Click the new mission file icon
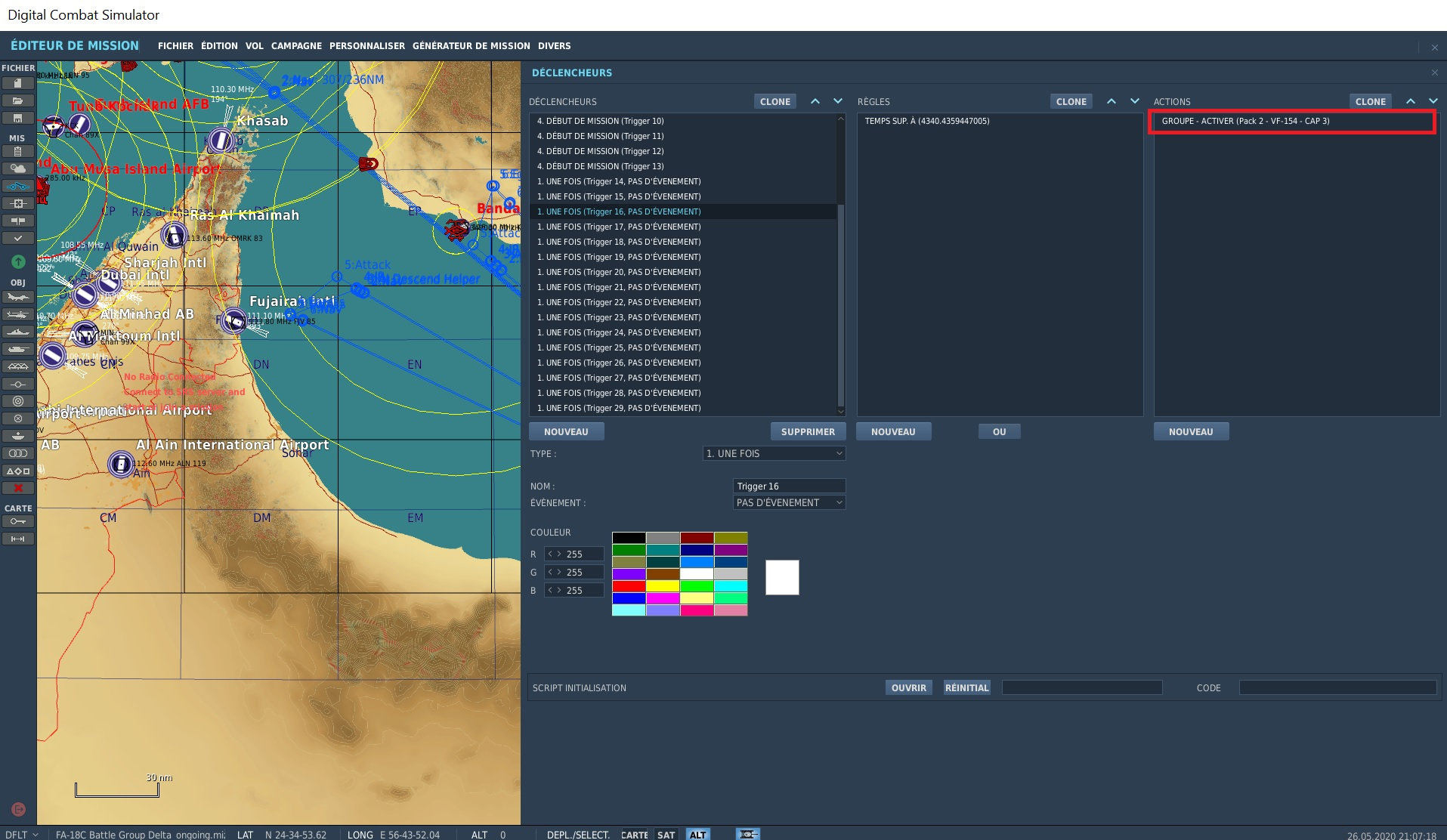 point(18,83)
